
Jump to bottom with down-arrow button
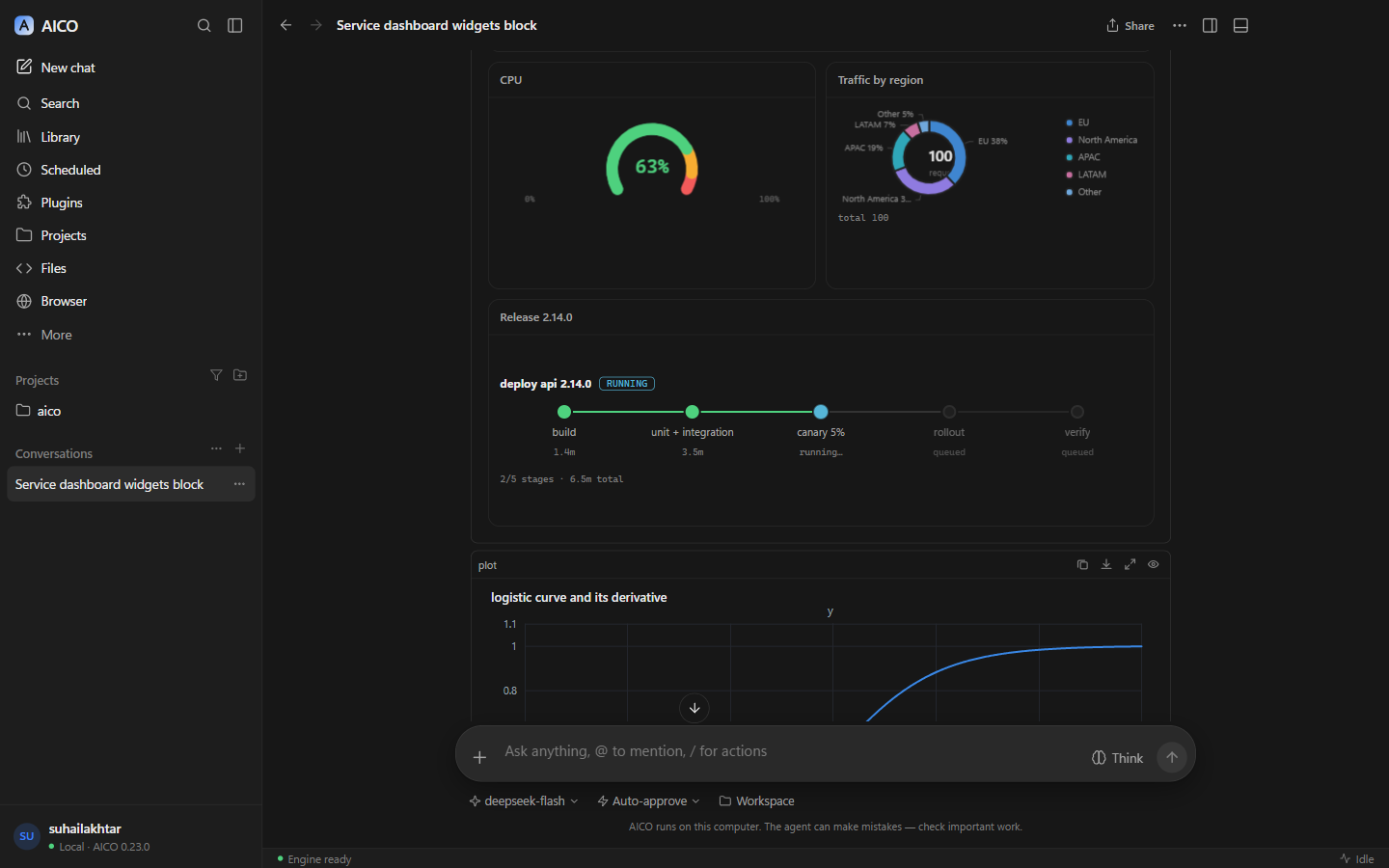[694, 708]
